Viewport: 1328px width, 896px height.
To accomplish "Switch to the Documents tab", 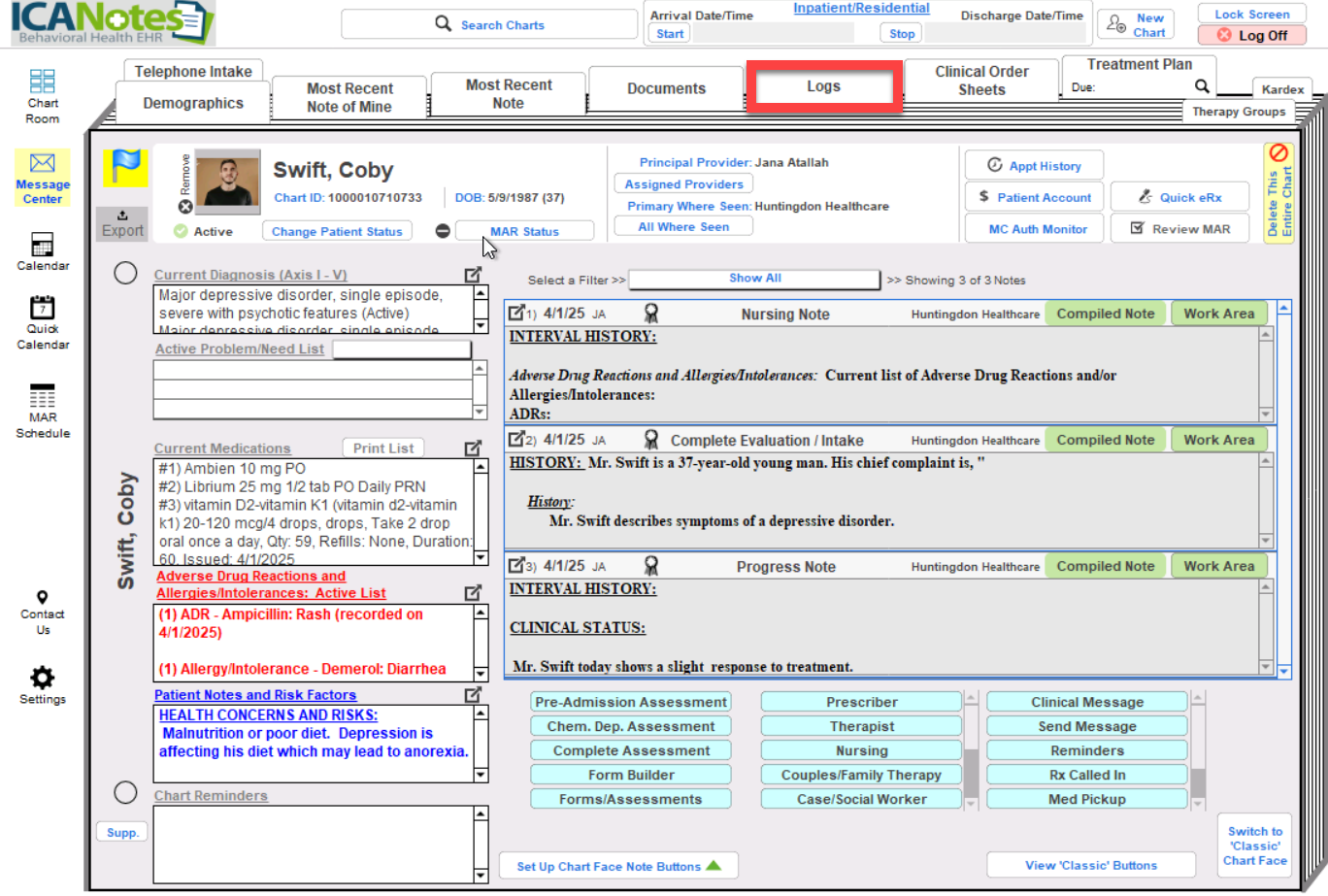I will coord(666,89).
